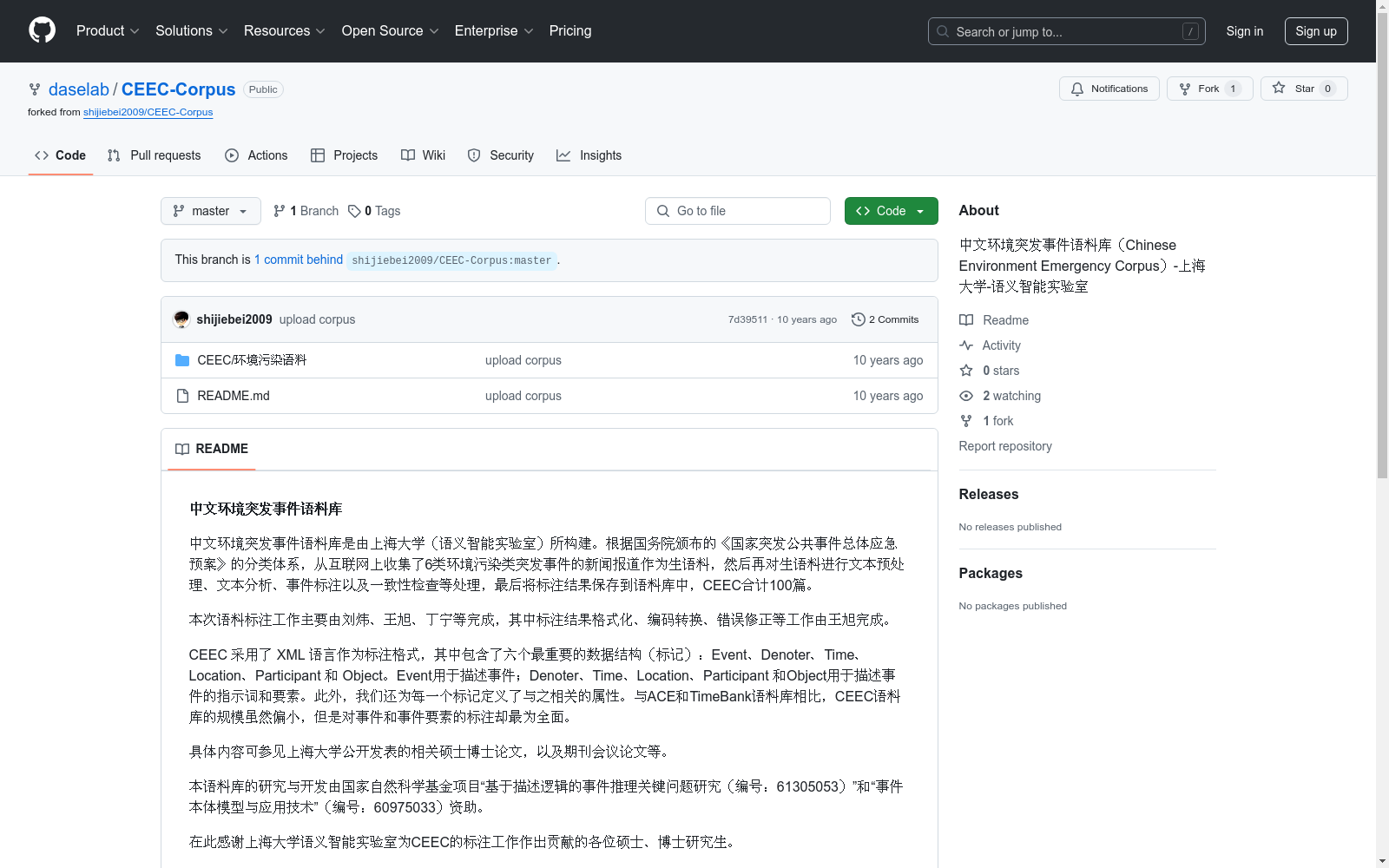Switch to the Wiki tab
The height and width of the screenshot is (868, 1389).
[424, 155]
